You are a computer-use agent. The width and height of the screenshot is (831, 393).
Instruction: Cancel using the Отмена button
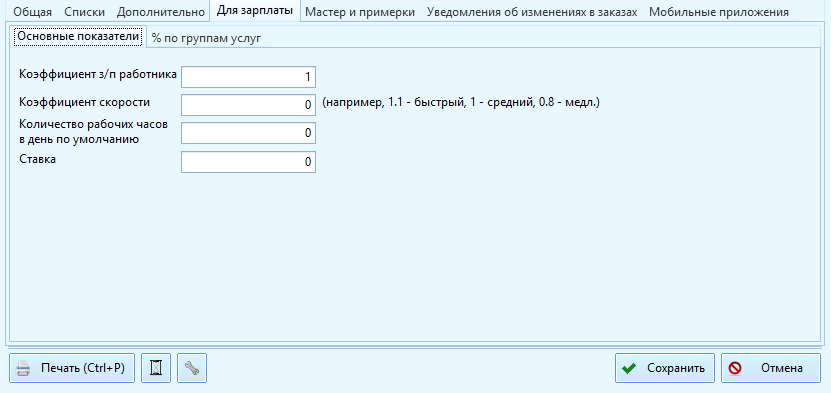pos(771,368)
